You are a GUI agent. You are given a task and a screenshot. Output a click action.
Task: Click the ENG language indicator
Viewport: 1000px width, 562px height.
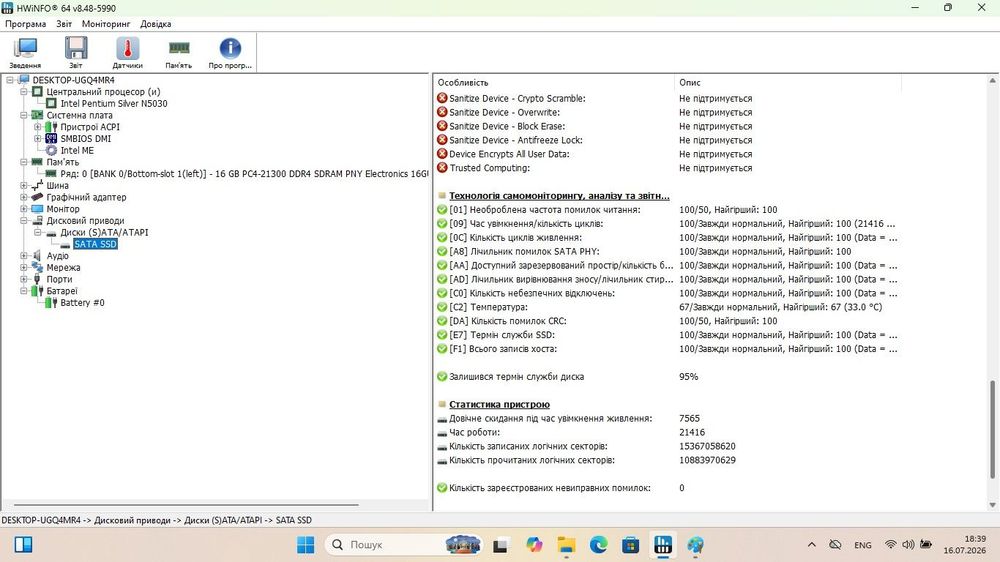[x=862, y=545]
